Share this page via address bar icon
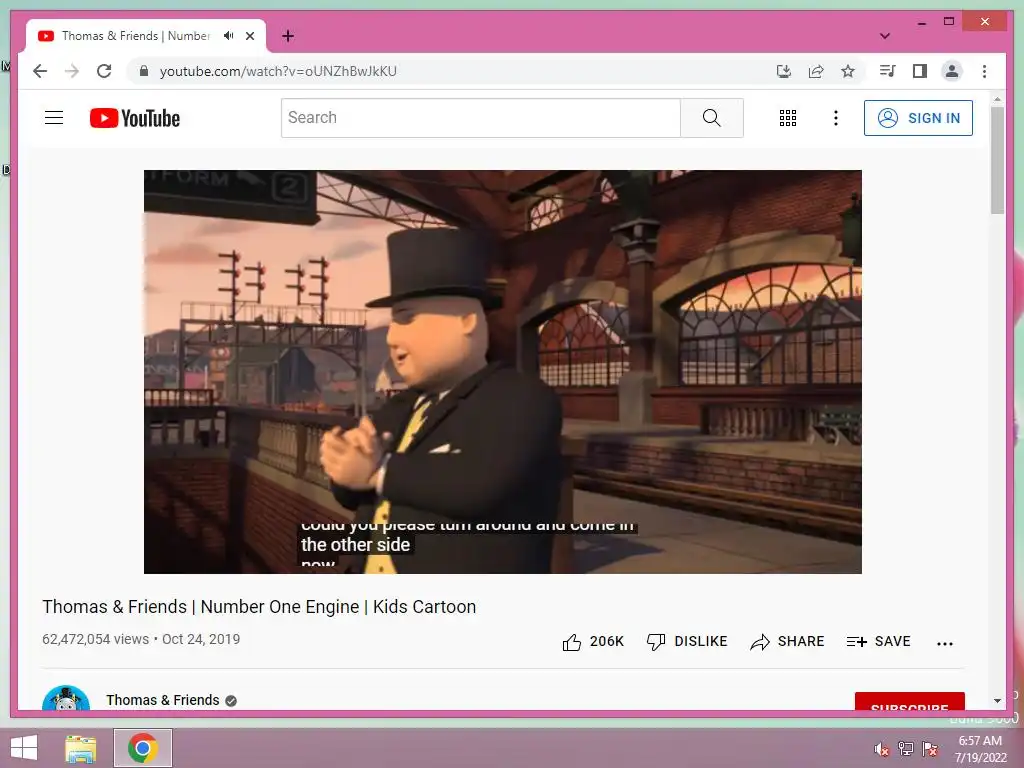 pyautogui.click(x=816, y=71)
